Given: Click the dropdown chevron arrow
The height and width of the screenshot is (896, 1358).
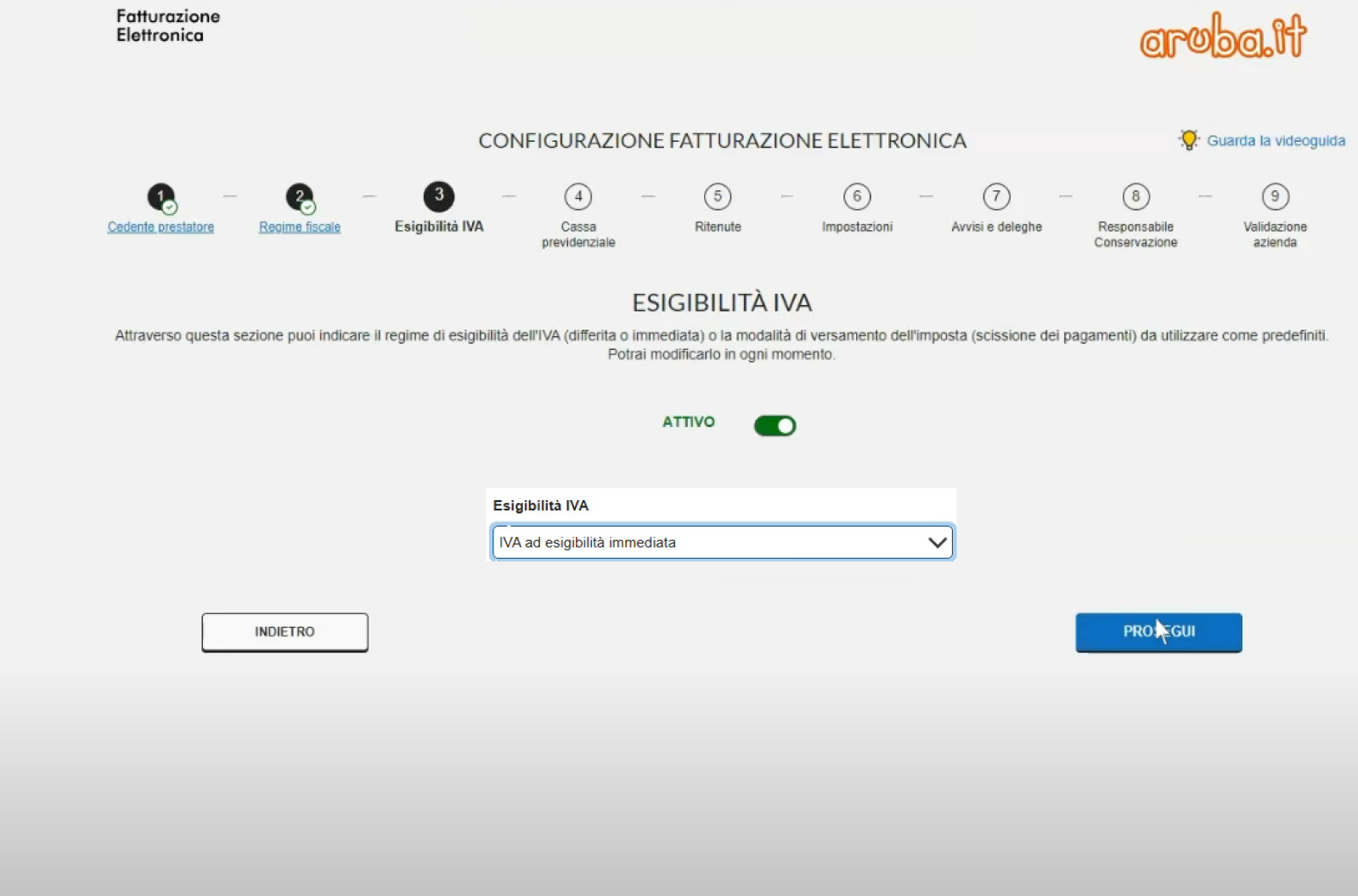Looking at the screenshot, I should pos(938,543).
